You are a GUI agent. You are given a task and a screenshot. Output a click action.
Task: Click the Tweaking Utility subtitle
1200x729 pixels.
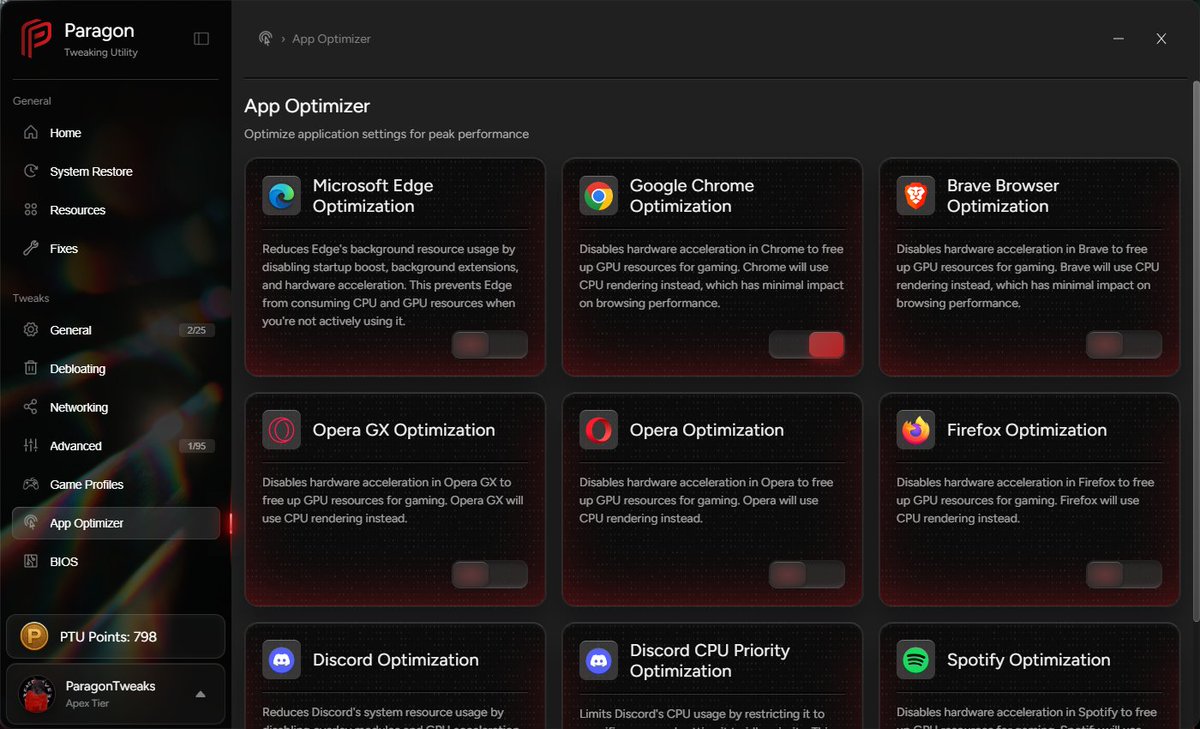(101, 52)
